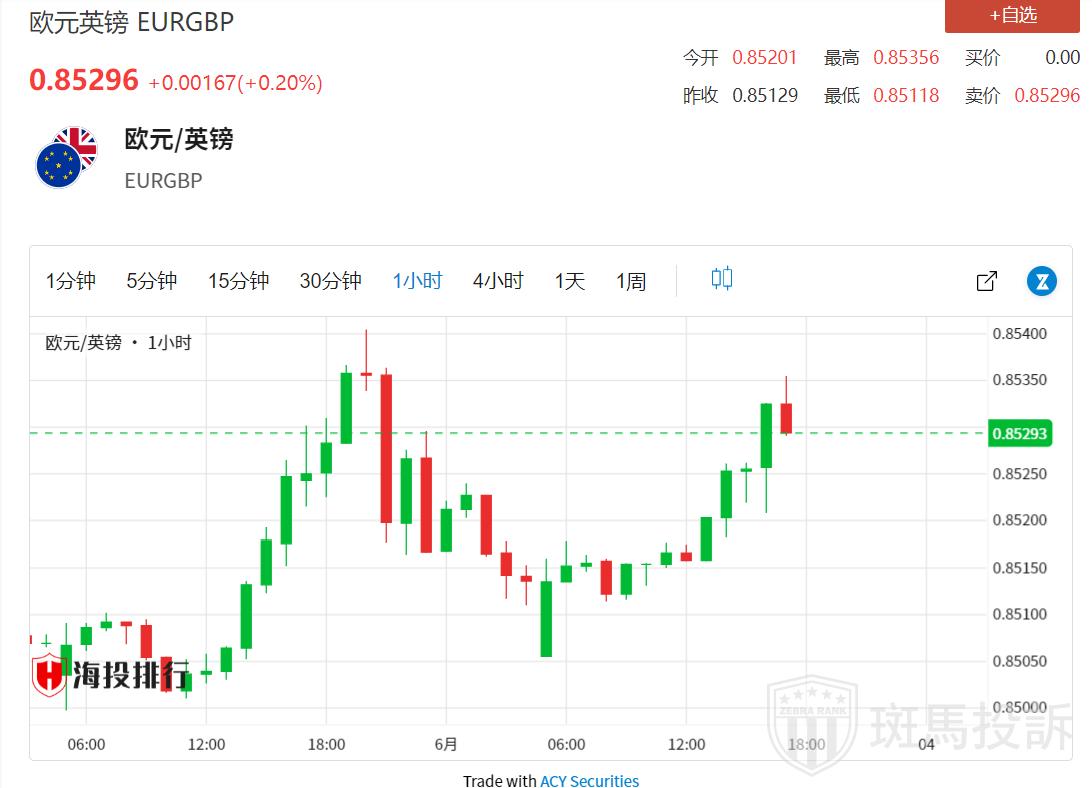
Task: Click the blue hourglass timezone icon
Action: 1042,281
